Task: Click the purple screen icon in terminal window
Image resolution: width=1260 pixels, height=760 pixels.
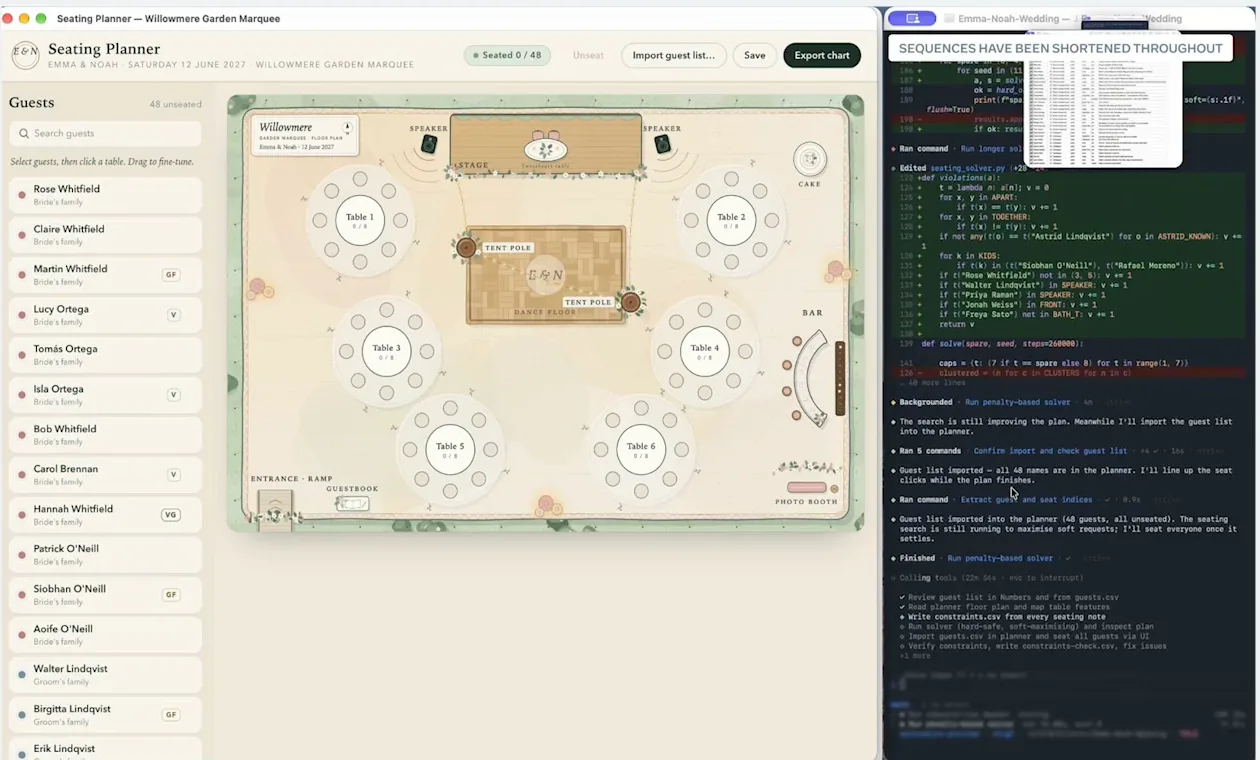Action: click(912, 18)
